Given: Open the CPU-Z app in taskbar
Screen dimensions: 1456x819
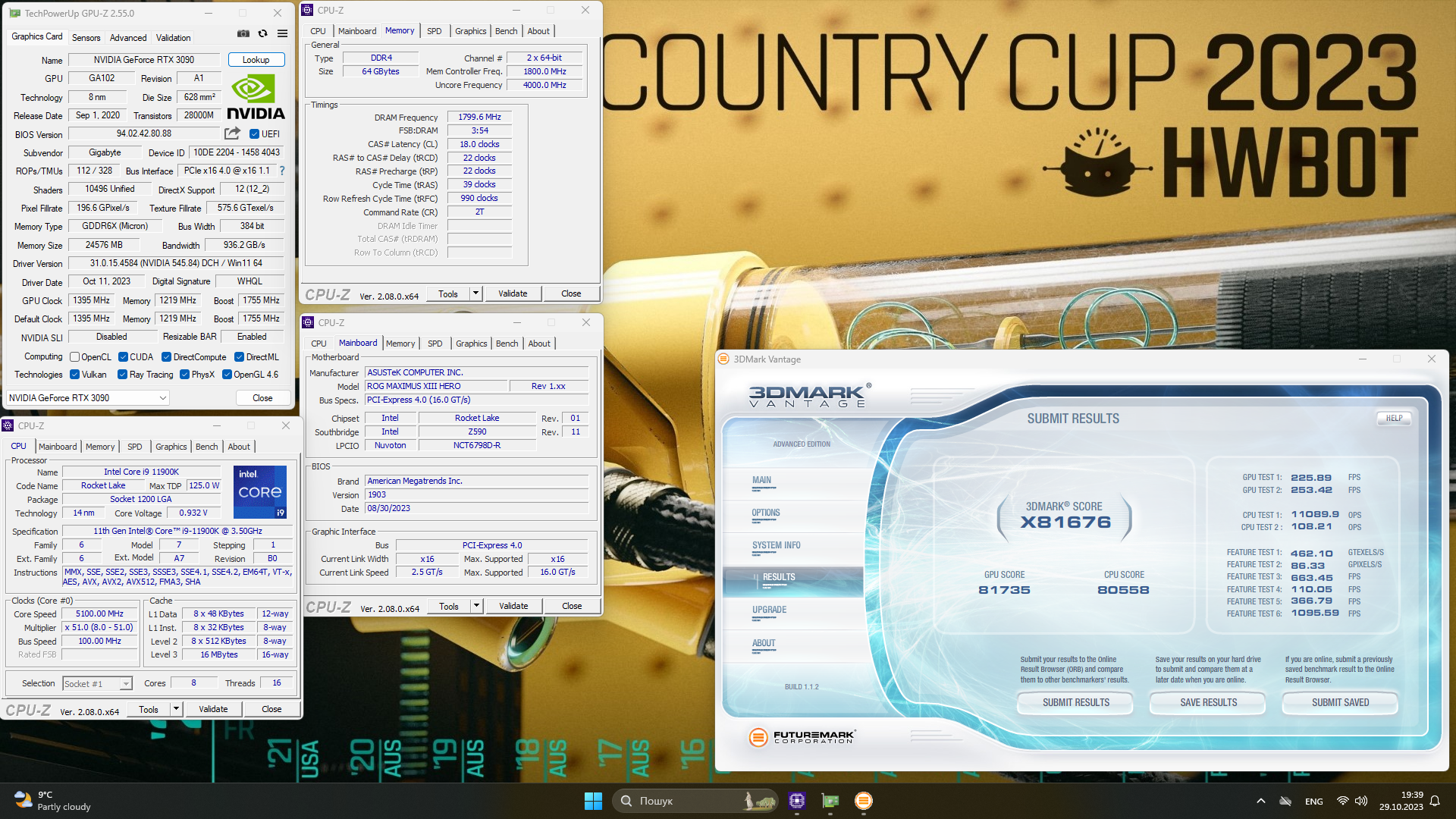Looking at the screenshot, I should coord(796,801).
